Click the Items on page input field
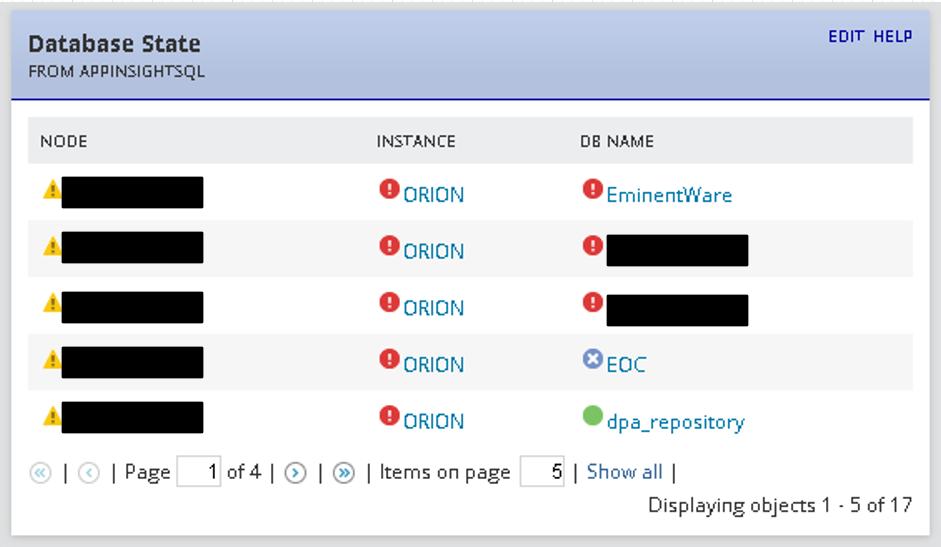941x547 pixels. pyautogui.click(x=542, y=471)
